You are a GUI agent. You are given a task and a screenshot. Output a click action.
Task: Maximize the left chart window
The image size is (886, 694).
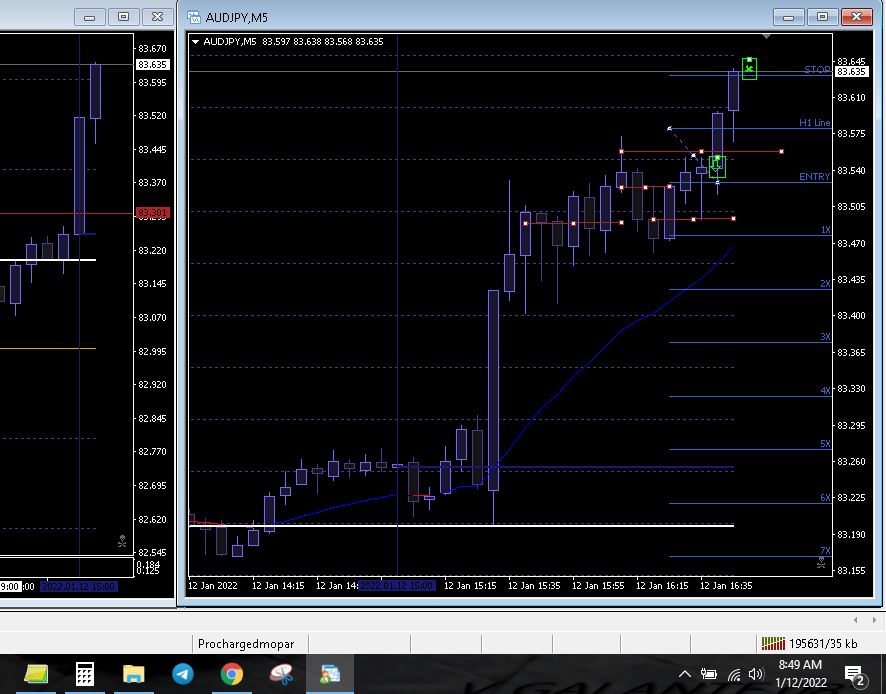point(123,16)
